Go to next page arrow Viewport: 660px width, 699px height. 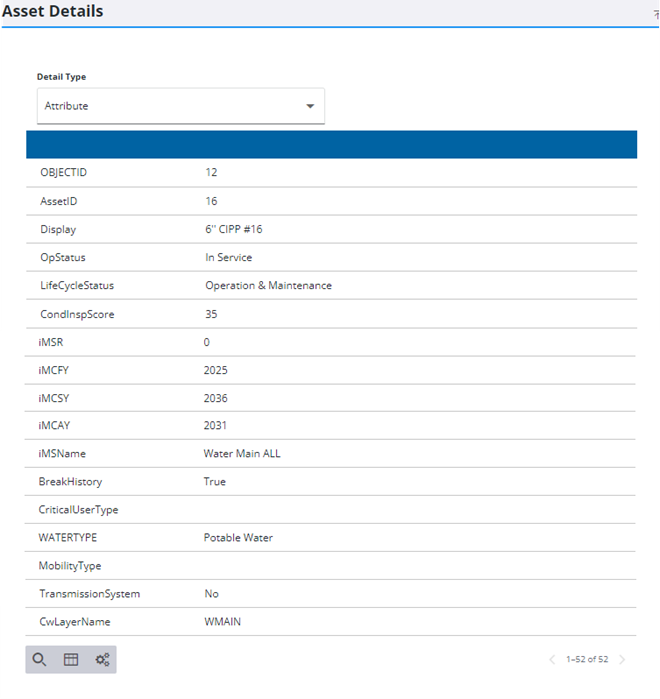coord(622,660)
